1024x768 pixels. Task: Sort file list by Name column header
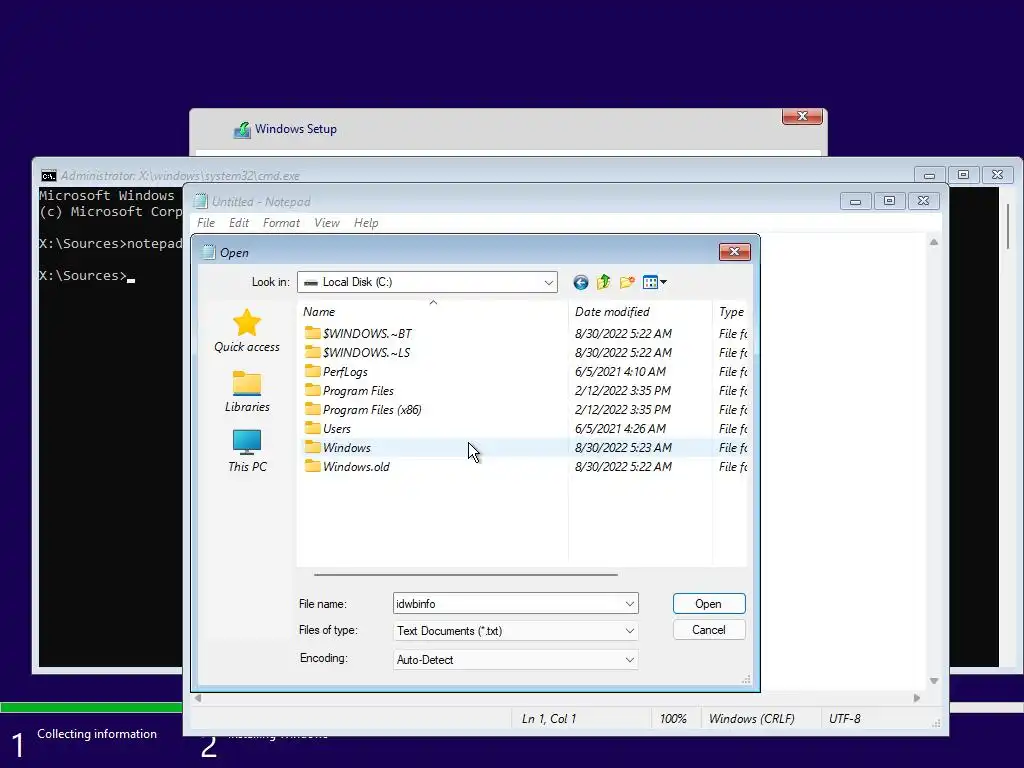pos(433,312)
